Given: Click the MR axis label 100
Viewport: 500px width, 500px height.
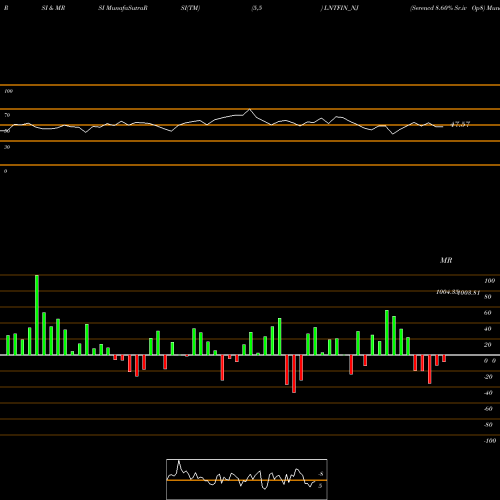Looking at the screenshot, I should (x=489, y=281).
